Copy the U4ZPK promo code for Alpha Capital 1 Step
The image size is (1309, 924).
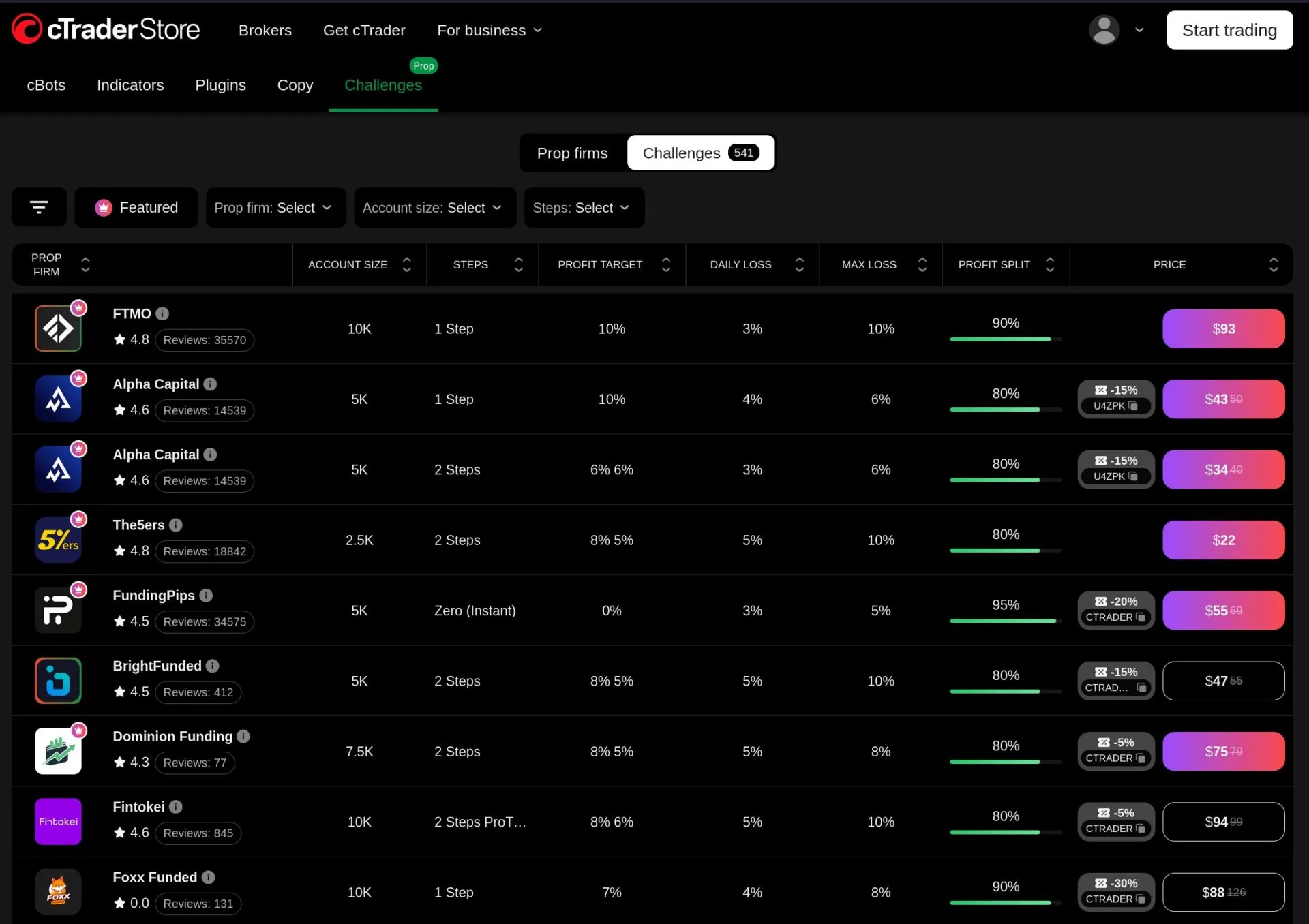click(x=1132, y=406)
